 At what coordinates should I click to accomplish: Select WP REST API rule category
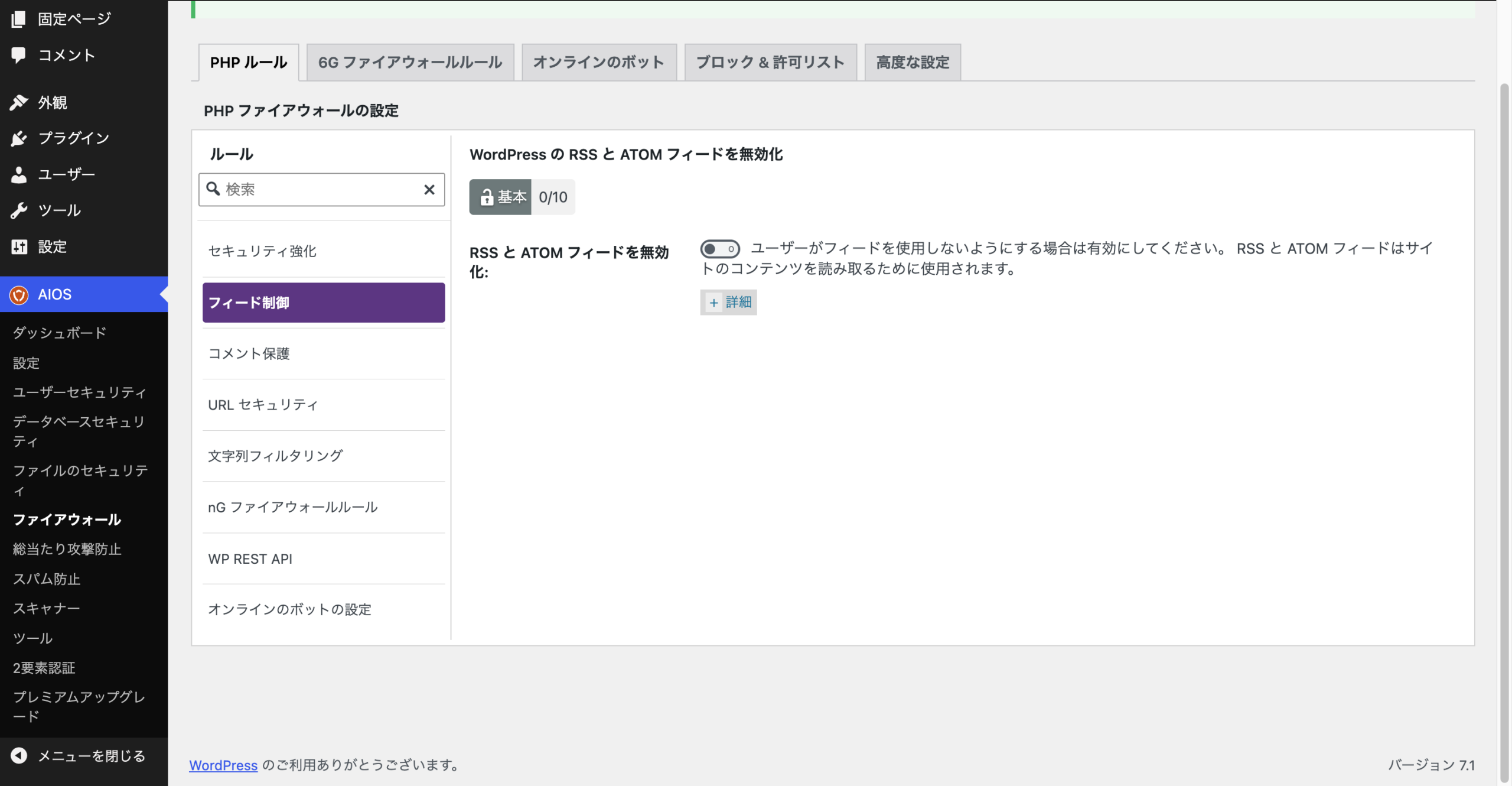323,558
